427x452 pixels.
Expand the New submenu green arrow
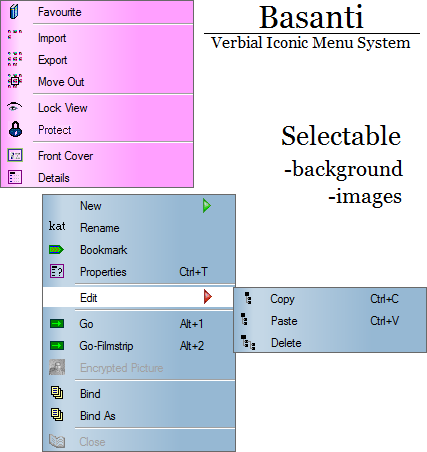(x=207, y=206)
